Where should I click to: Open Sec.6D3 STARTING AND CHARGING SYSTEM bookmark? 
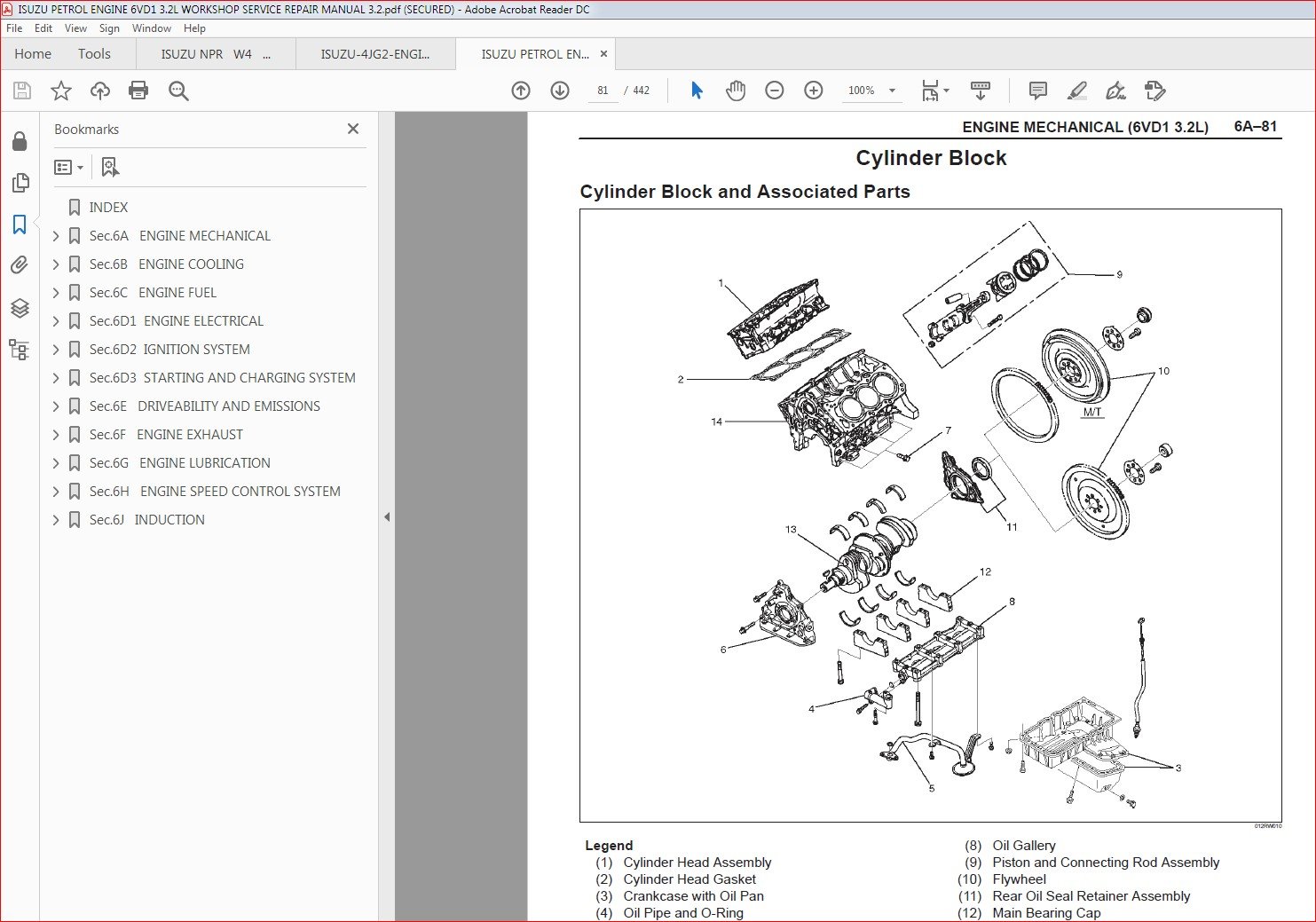[222, 378]
